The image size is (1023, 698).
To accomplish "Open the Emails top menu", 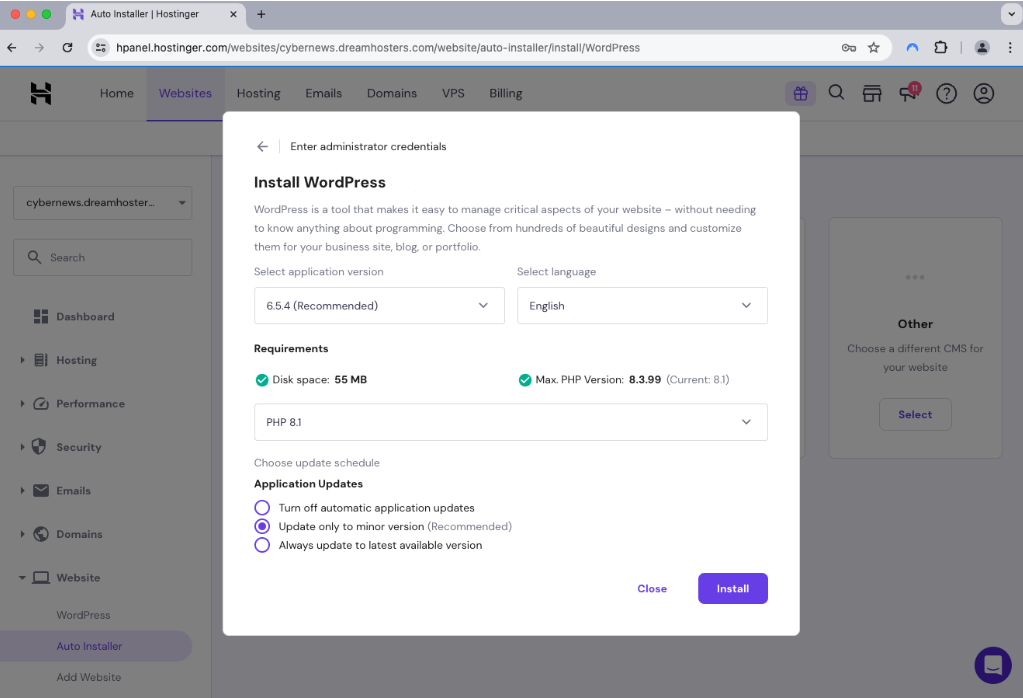I will [324, 93].
